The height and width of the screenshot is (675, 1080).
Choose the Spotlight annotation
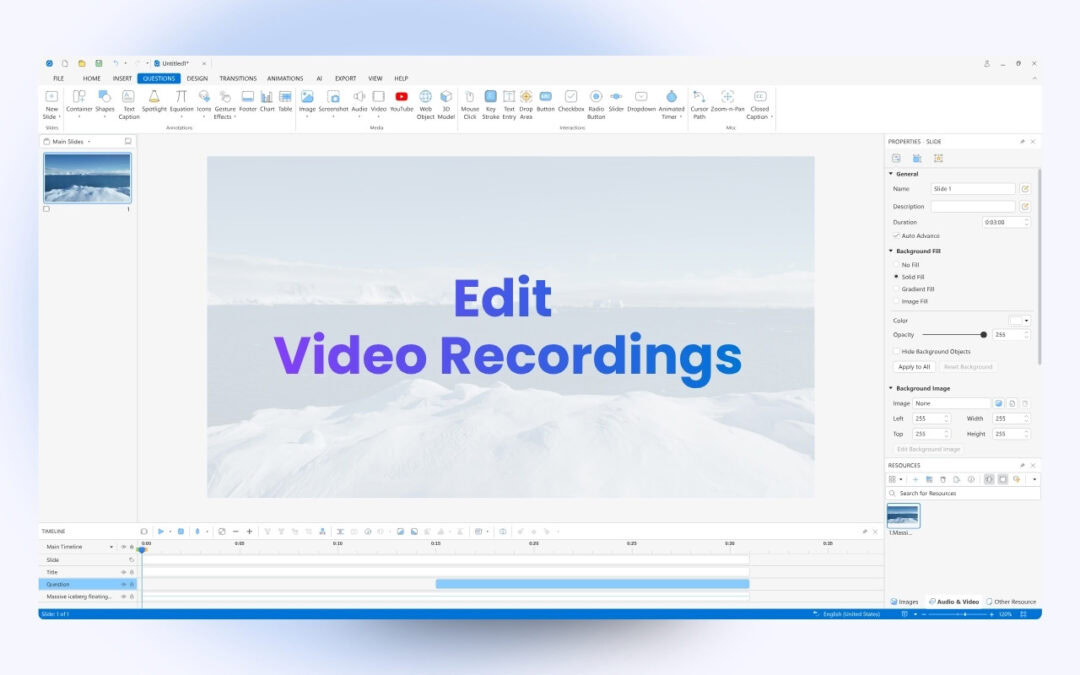tap(154, 101)
